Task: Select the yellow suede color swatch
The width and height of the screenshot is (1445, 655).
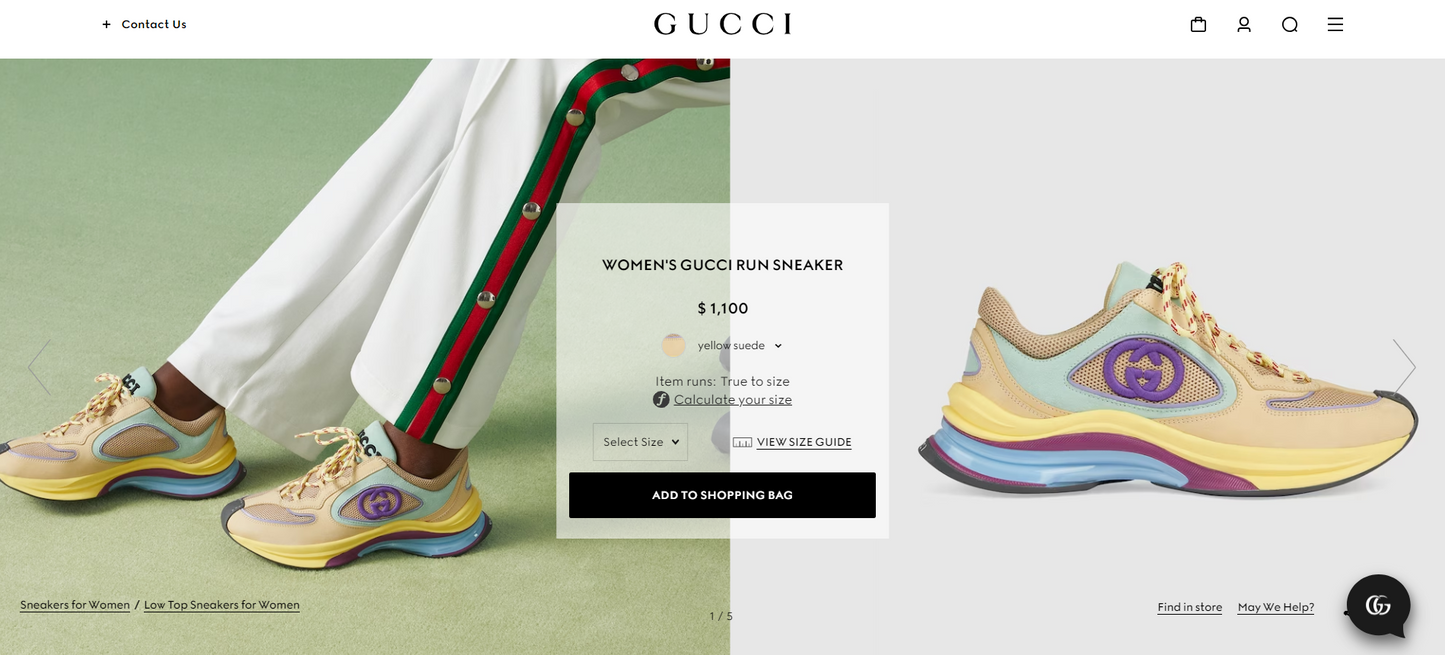Action: (674, 345)
